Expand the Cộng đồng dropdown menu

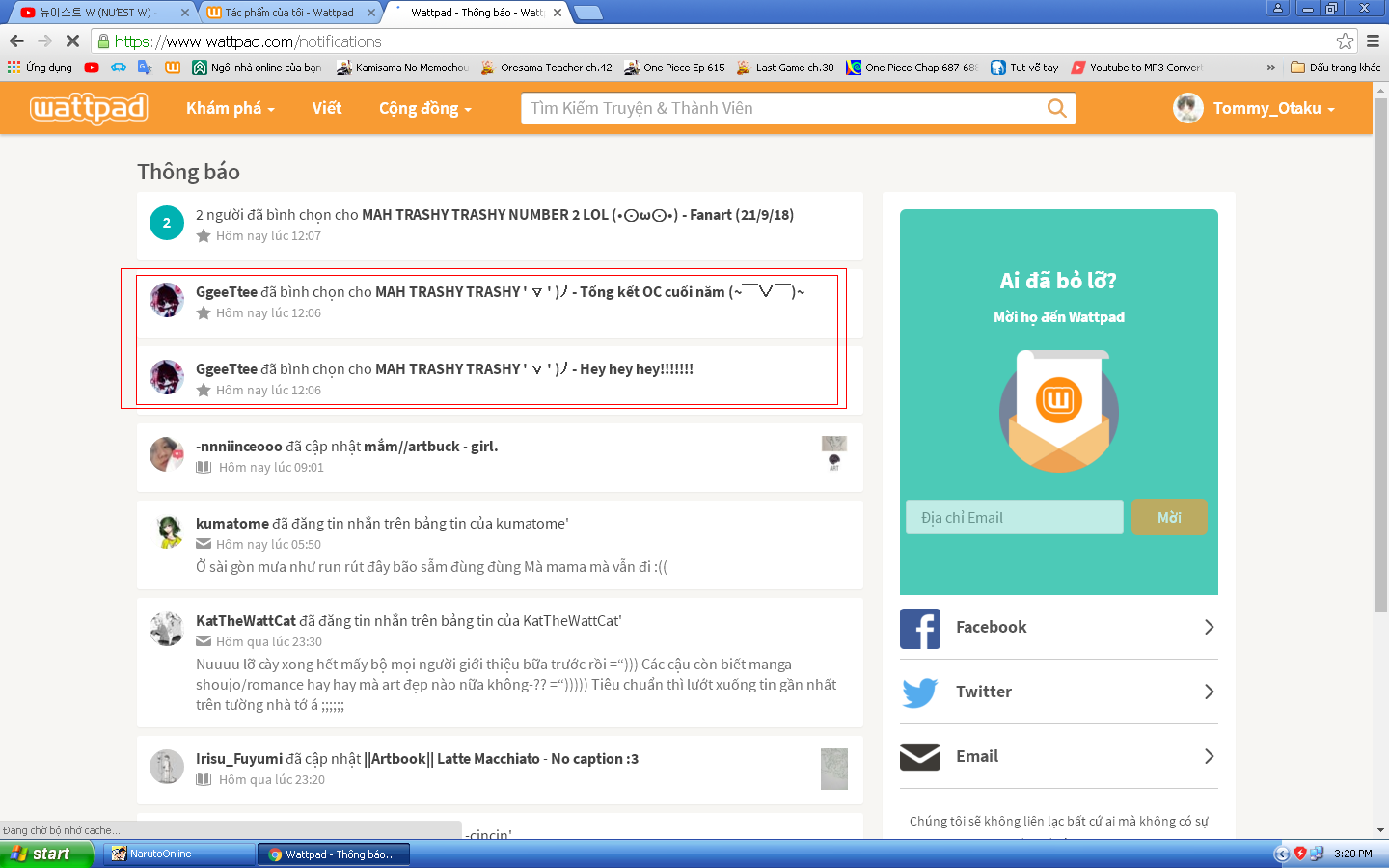click(424, 108)
